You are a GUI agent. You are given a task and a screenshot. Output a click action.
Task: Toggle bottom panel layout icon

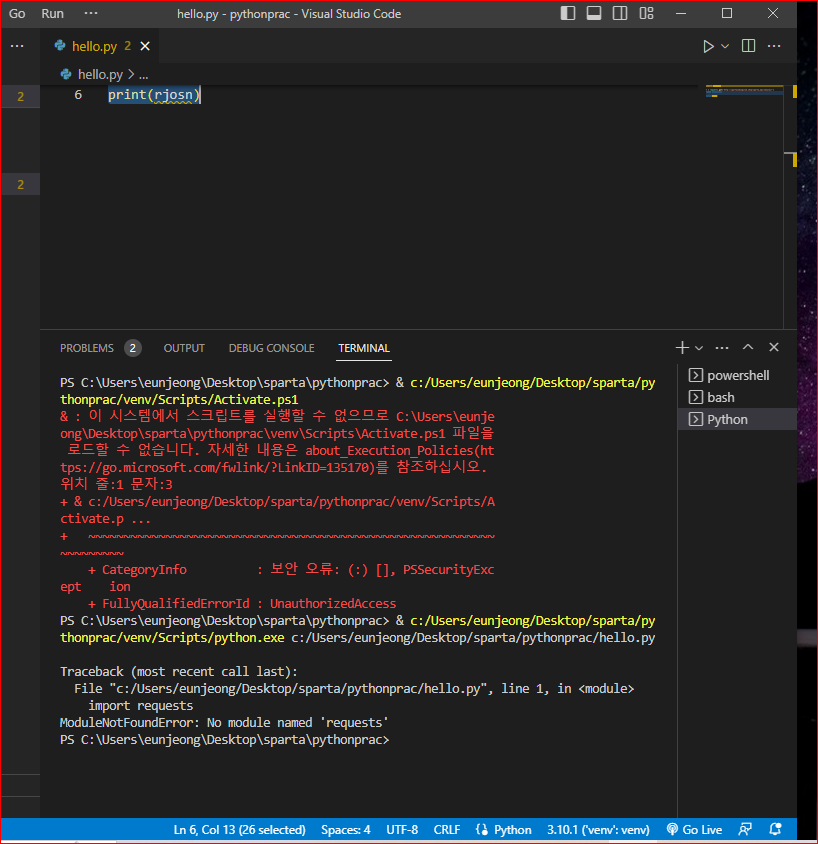594,13
